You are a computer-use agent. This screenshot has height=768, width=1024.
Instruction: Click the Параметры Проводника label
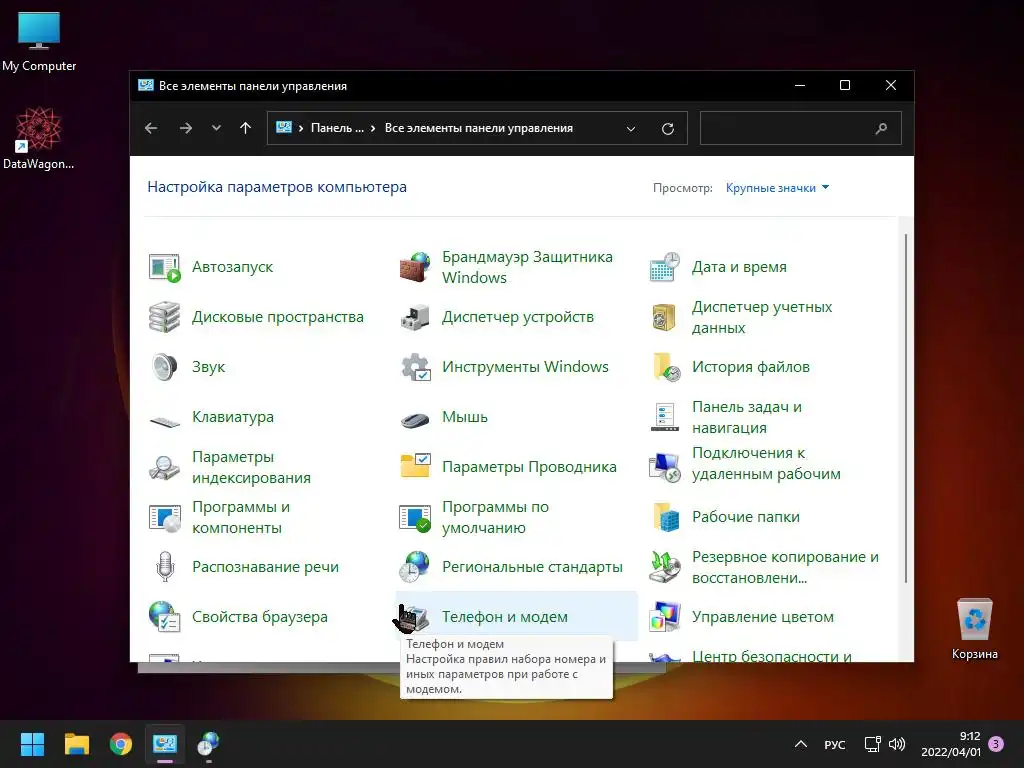point(529,467)
